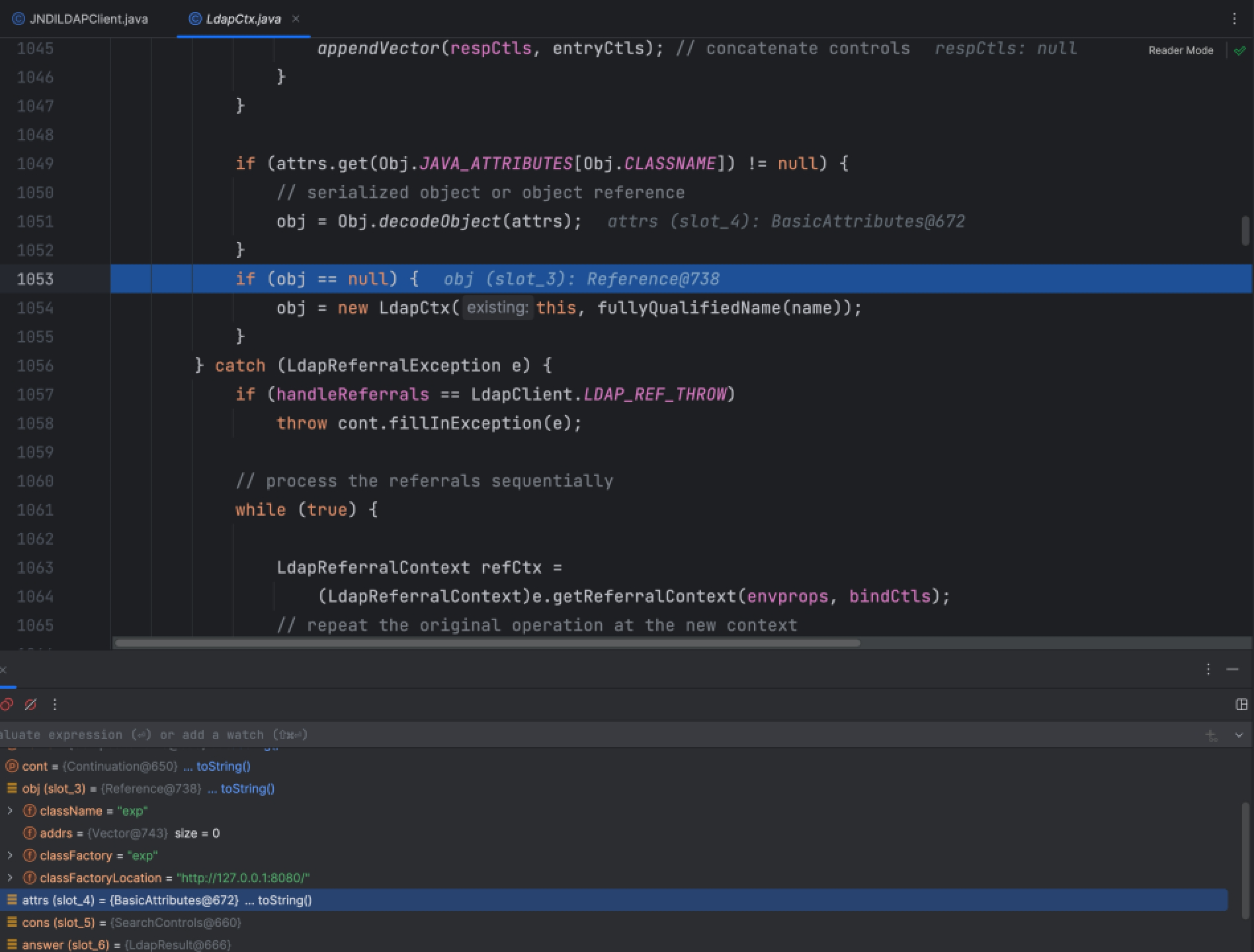Click the inline hint 'attrs (slot_4): BasicAttributes@672'
Screen dimensions: 1254x952
[786, 221]
